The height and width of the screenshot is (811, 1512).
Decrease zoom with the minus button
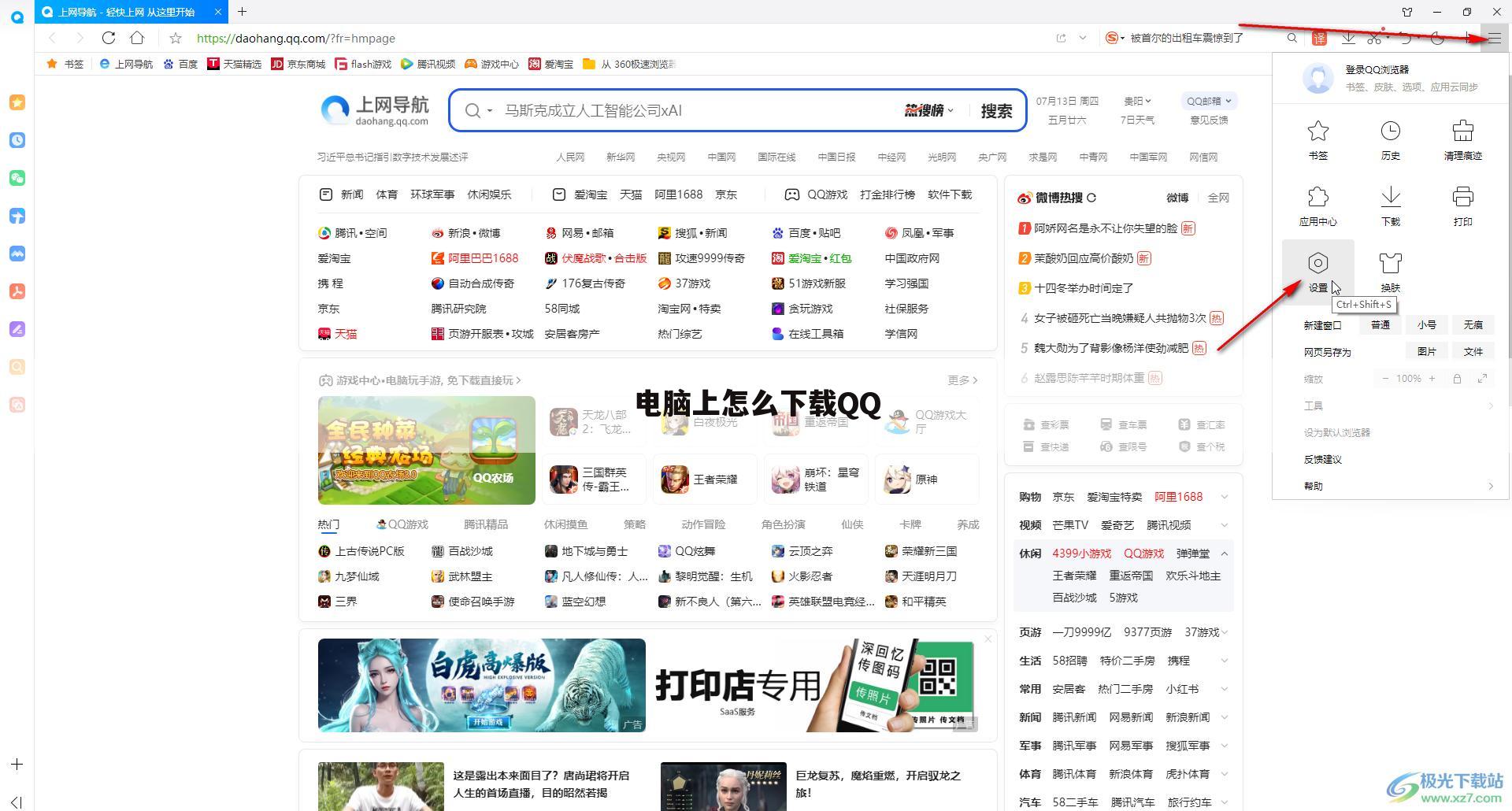pyautogui.click(x=1385, y=379)
